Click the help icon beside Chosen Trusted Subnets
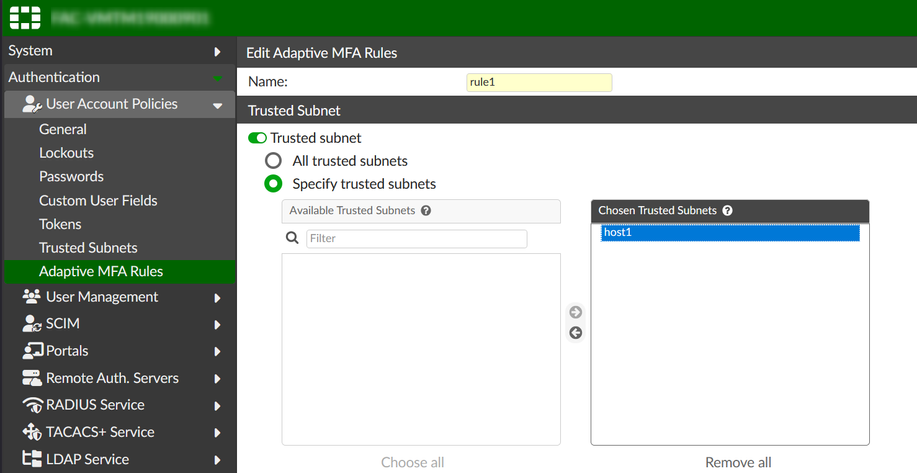 click(x=727, y=211)
